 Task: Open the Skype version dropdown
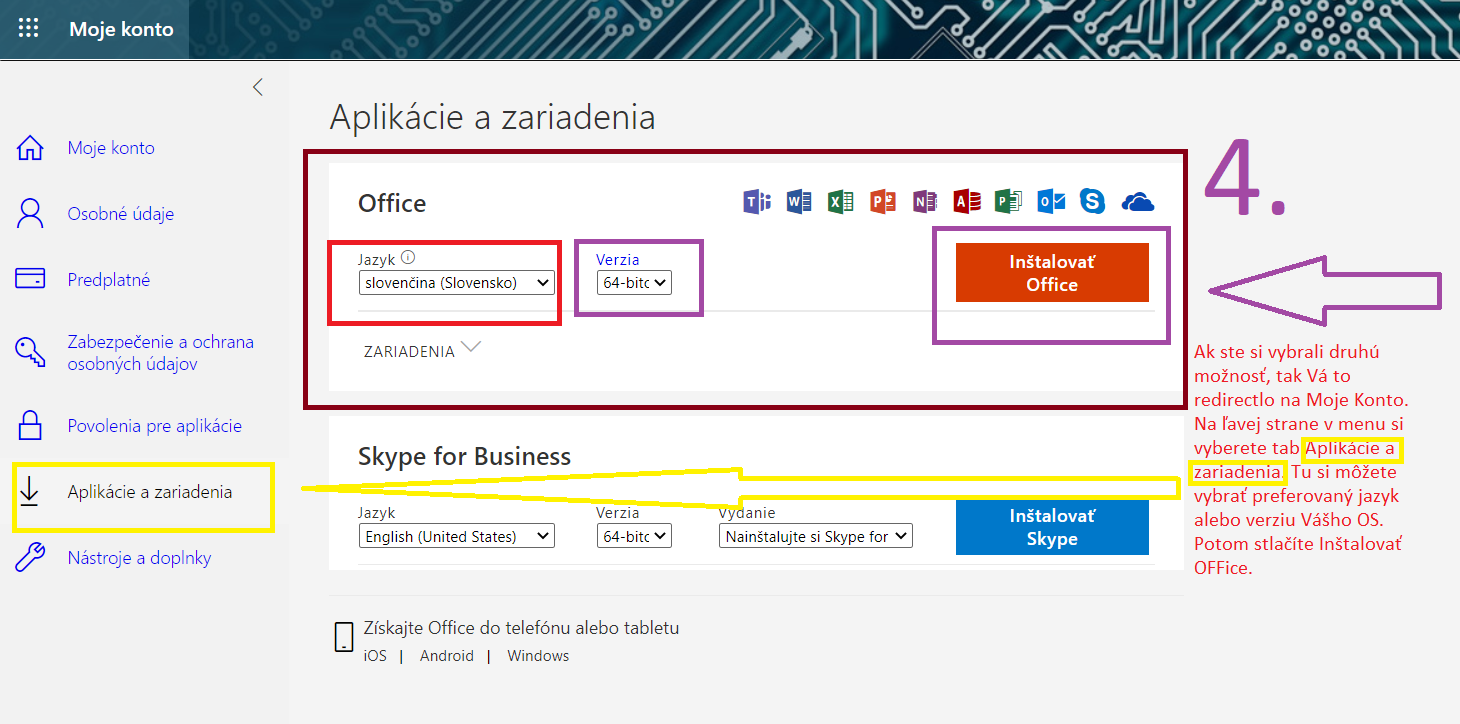click(x=634, y=536)
